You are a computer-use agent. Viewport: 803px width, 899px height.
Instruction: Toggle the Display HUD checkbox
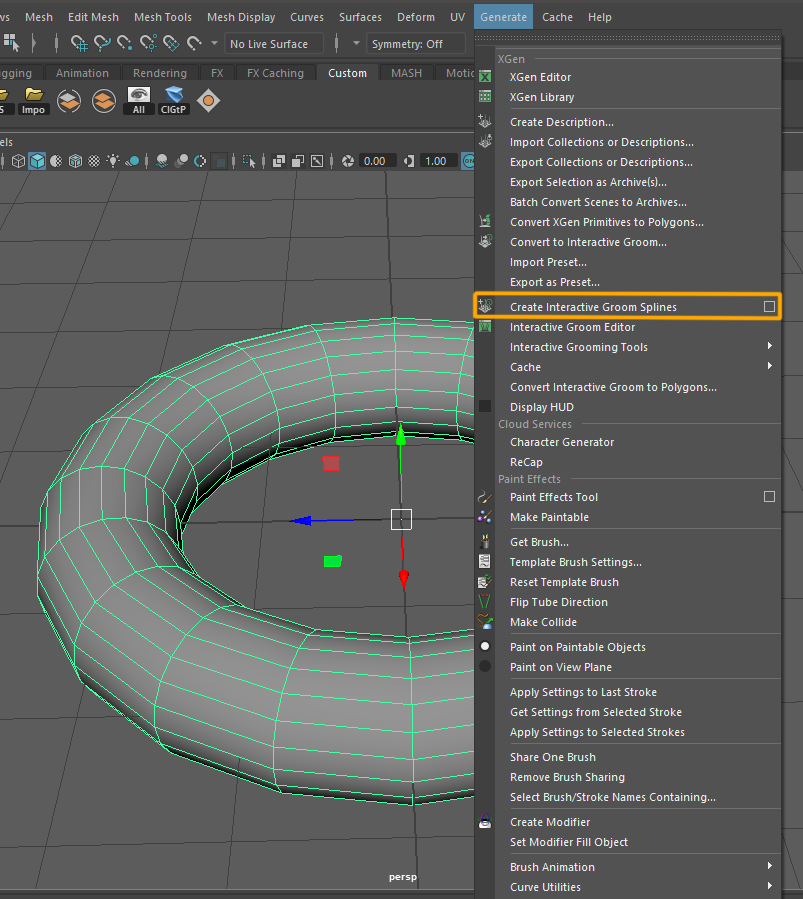coord(485,407)
